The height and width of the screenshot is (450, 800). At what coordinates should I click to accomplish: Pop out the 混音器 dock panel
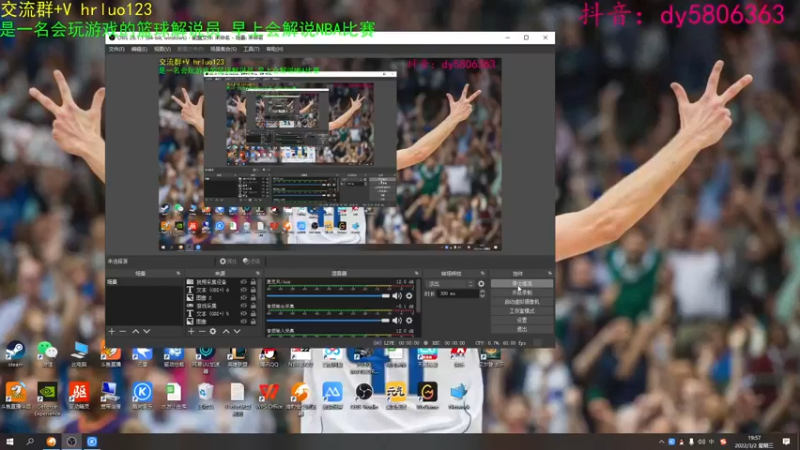click(x=416, y=273)
